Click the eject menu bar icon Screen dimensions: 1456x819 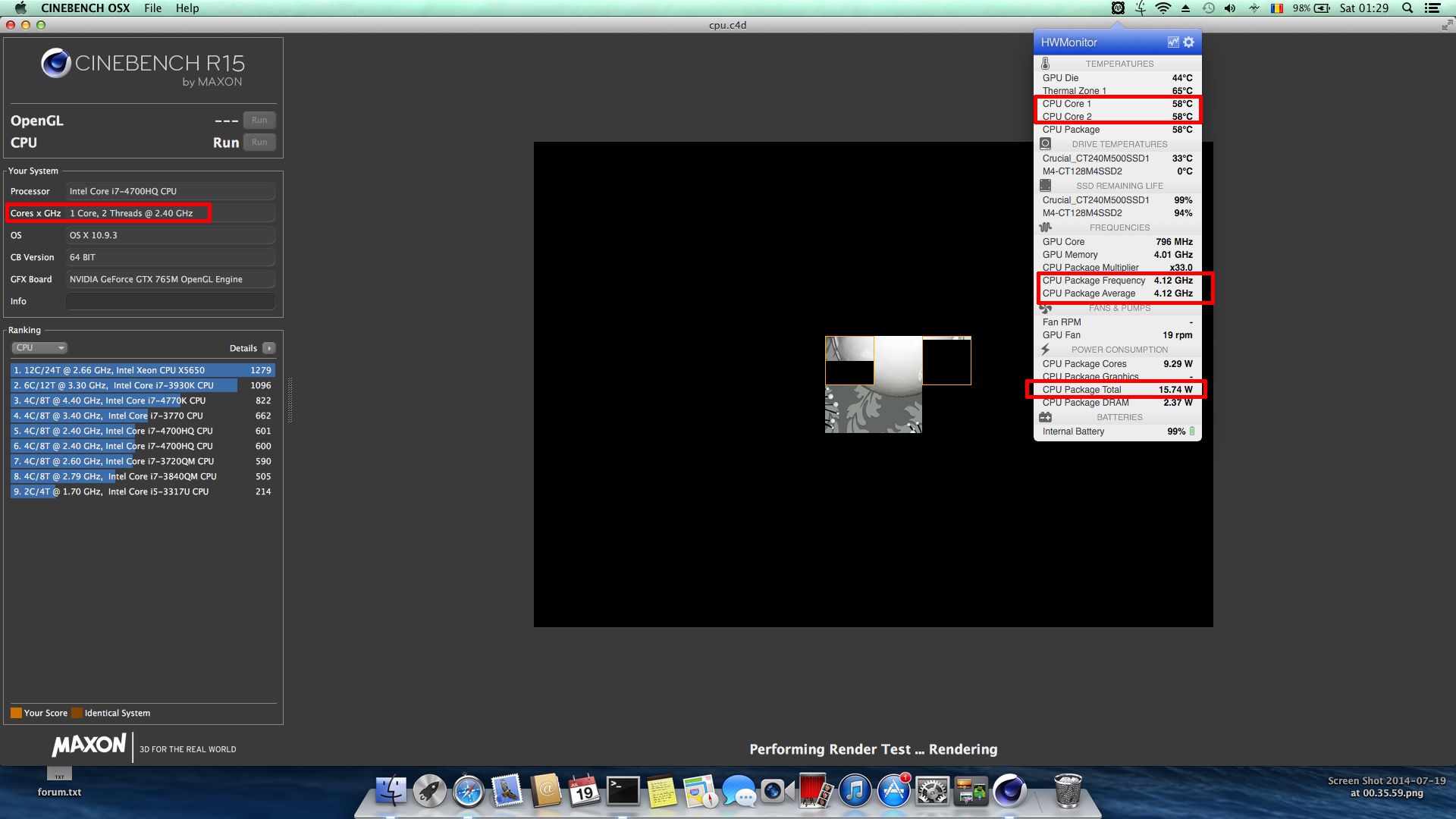1185,8
